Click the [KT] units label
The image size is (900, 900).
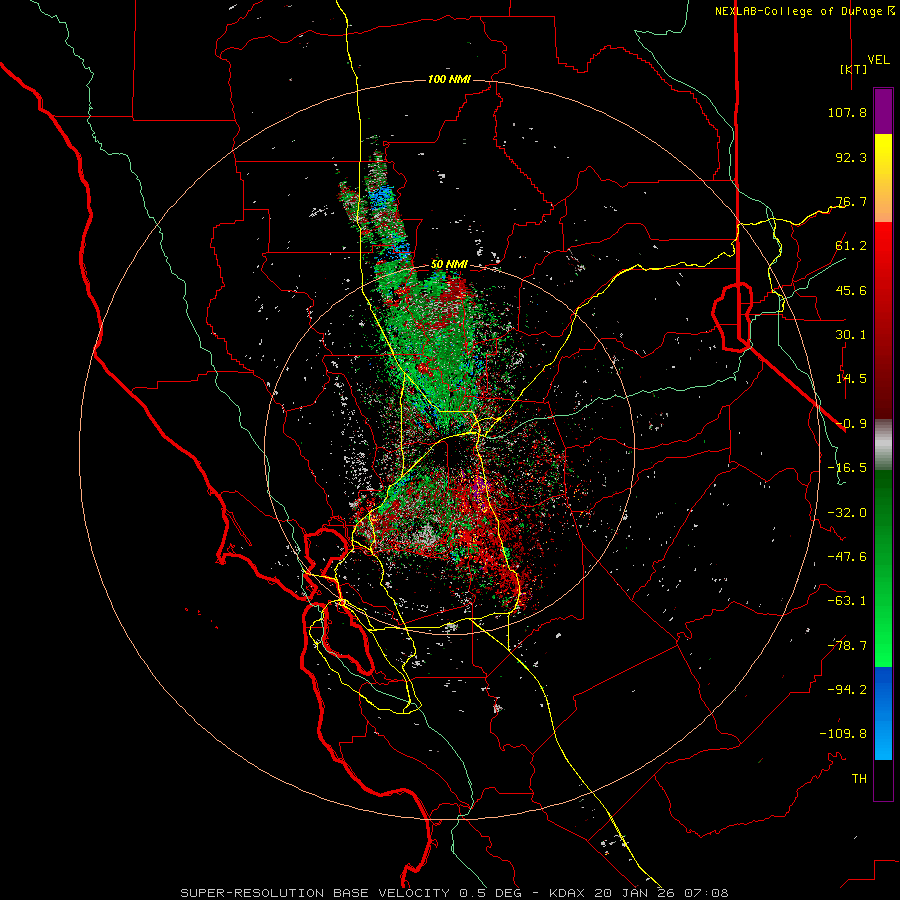(x=854, y=69)
